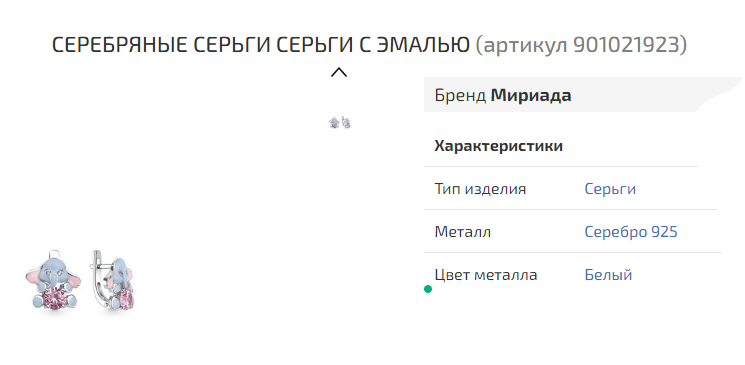
Task: Click the pink gemstone on the front earring
Action: pyautogui.click(x=54, y=299)
